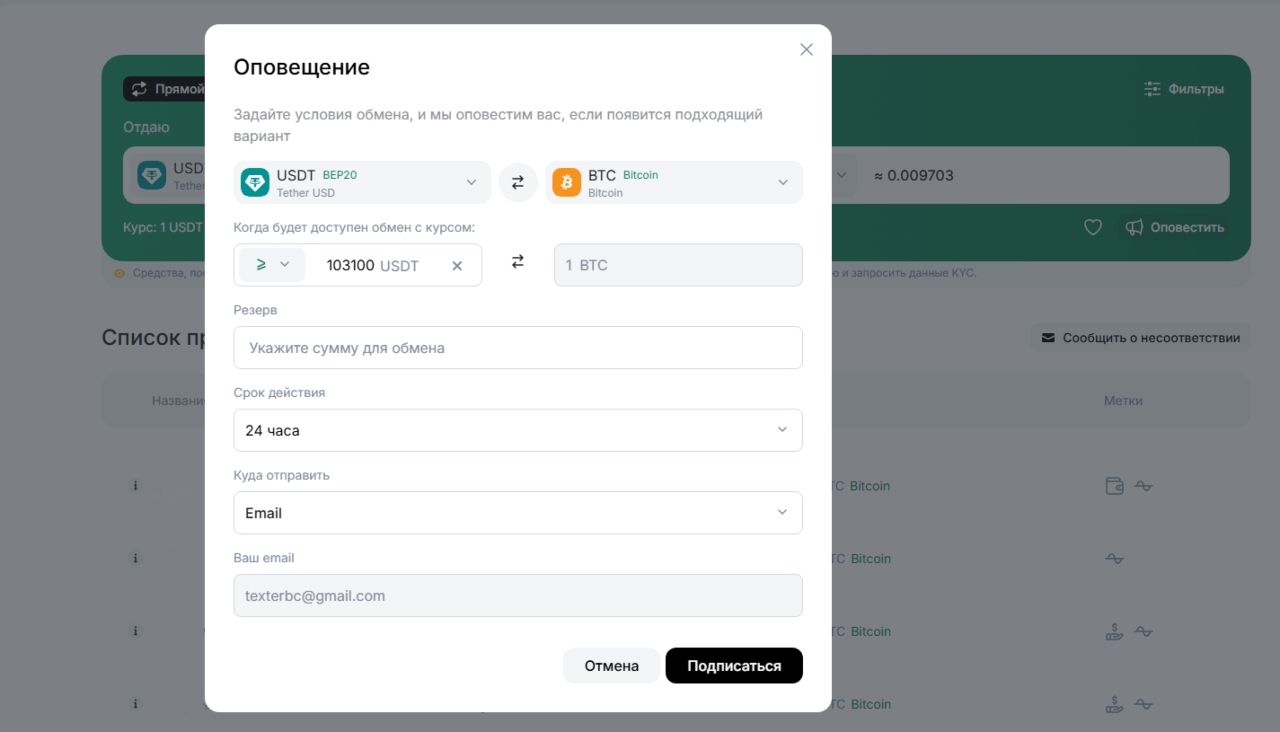Open Куда отправить Email dropdown
The width and height of the screenshot is (1280, 732).
click(x=517, y=513)
